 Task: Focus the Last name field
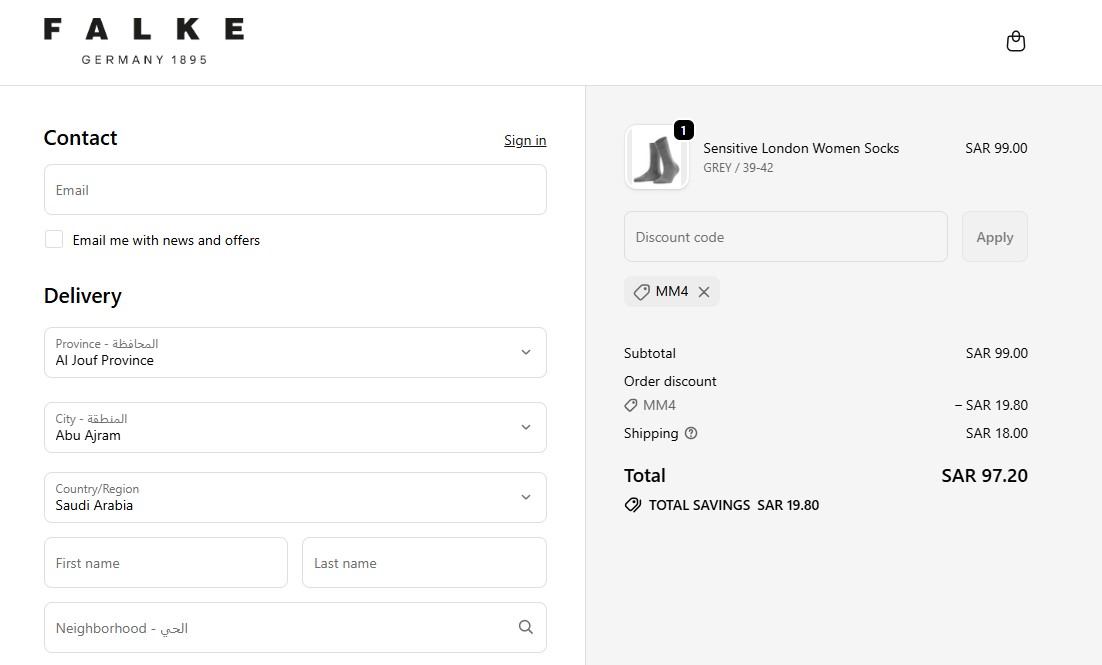click(424, 562)
